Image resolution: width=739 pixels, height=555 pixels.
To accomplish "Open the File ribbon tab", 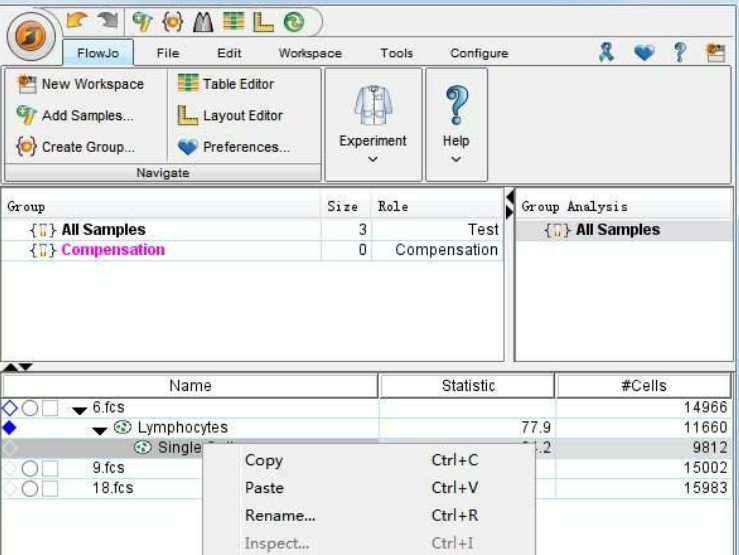I will 168,53.
